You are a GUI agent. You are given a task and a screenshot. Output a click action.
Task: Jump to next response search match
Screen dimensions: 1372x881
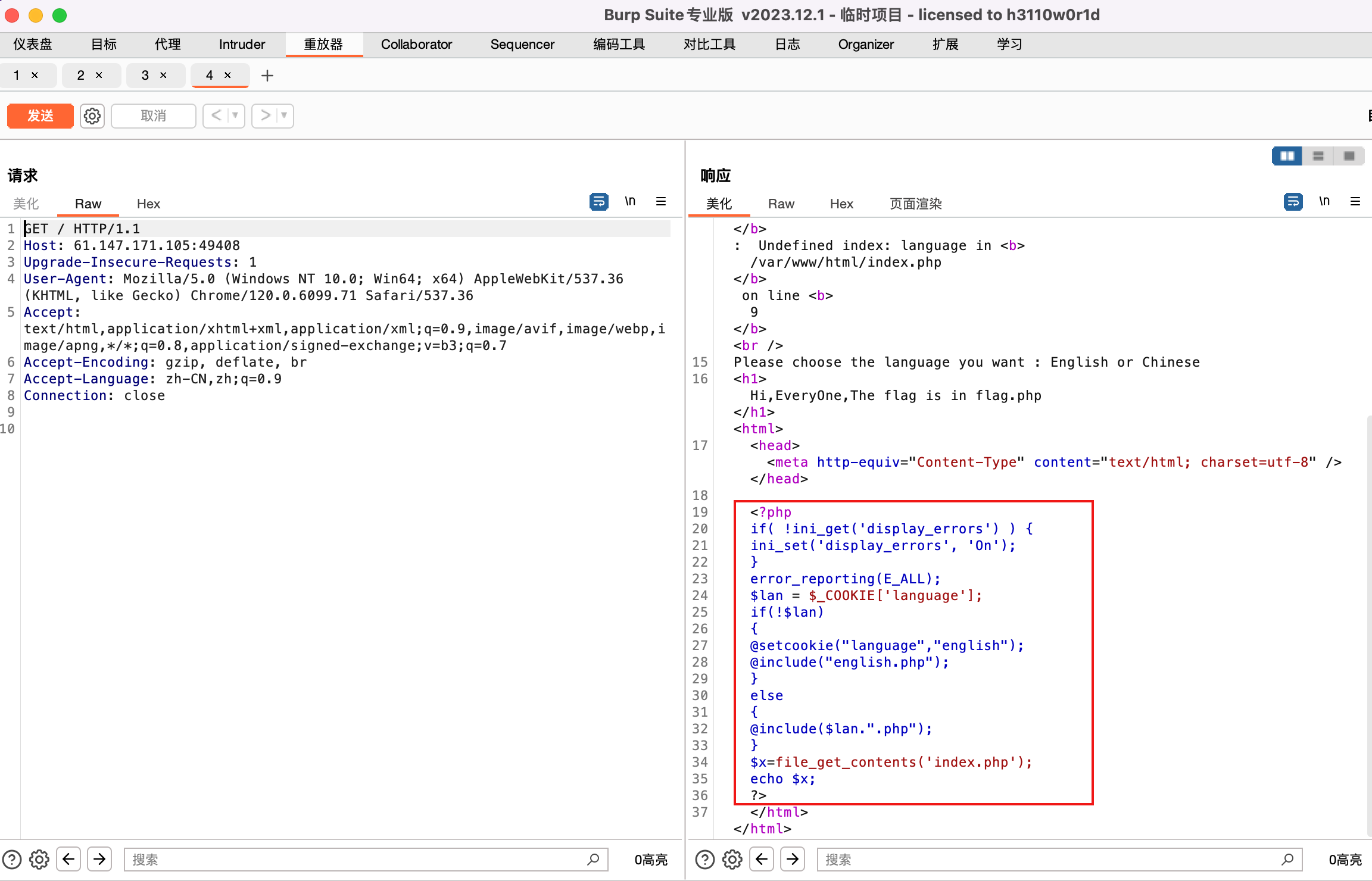pyautogui.click(x=793, y=859)
